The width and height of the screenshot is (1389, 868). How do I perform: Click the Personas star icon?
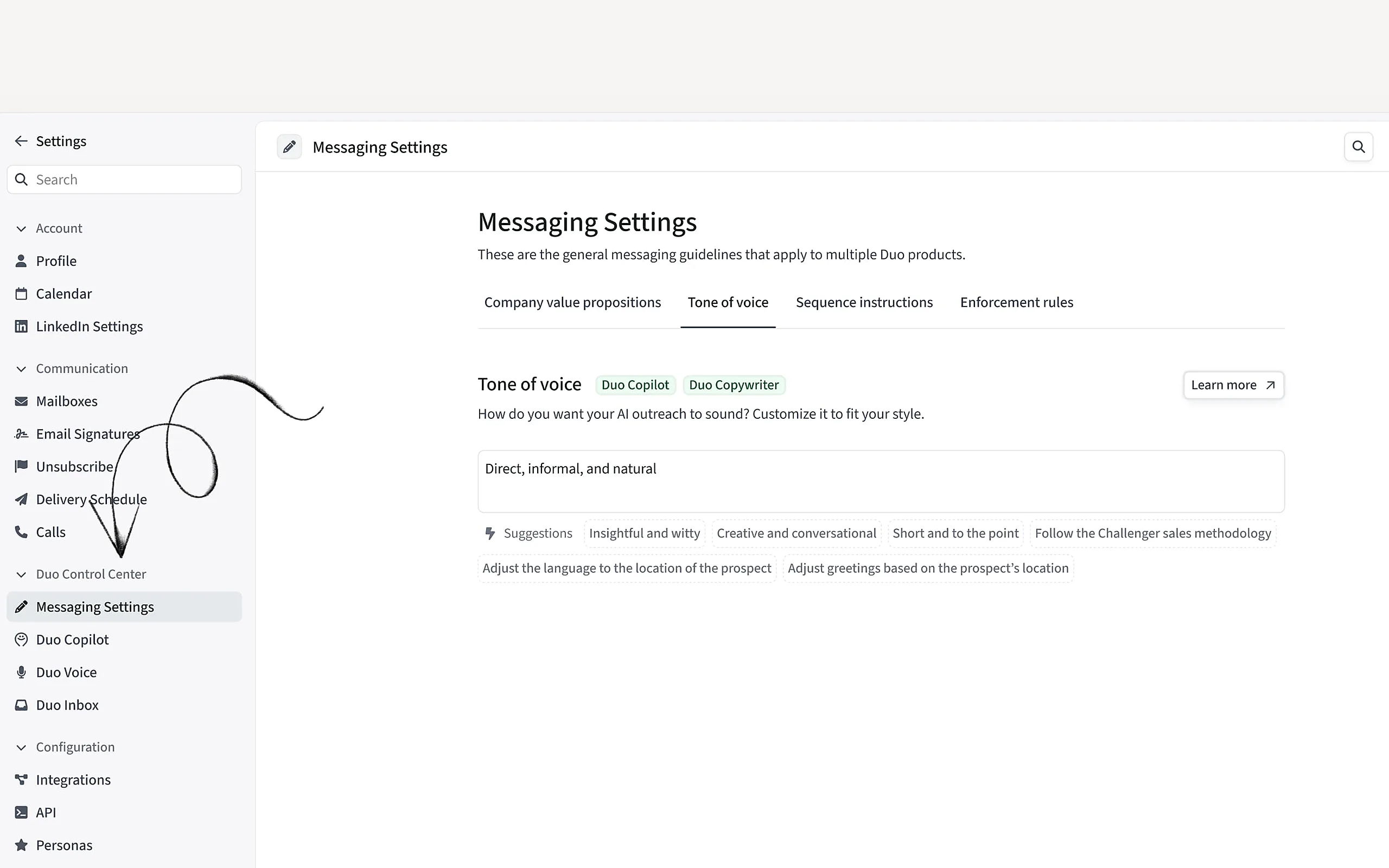click(21, 845)
